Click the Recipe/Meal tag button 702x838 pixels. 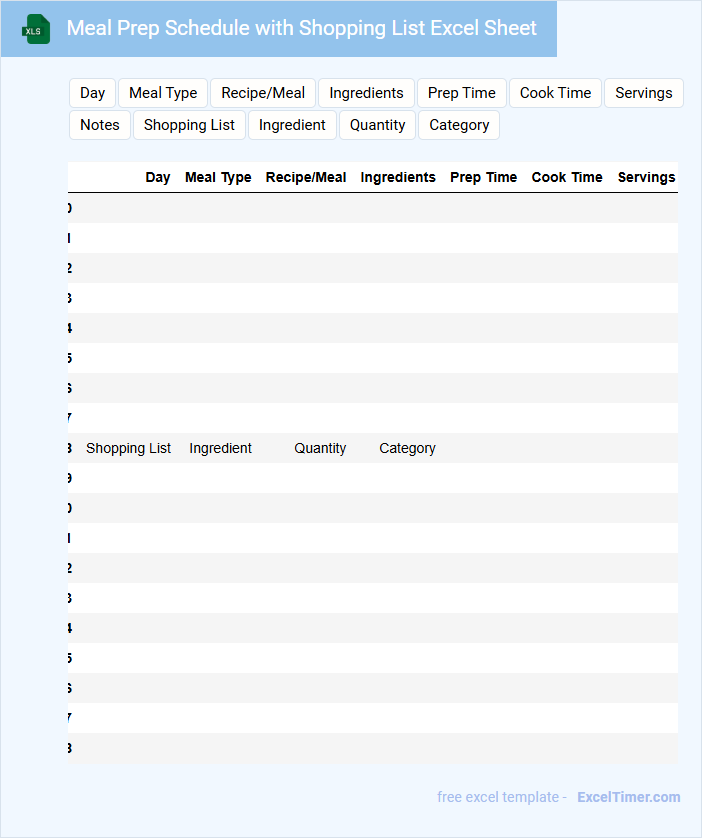(263, 93)
